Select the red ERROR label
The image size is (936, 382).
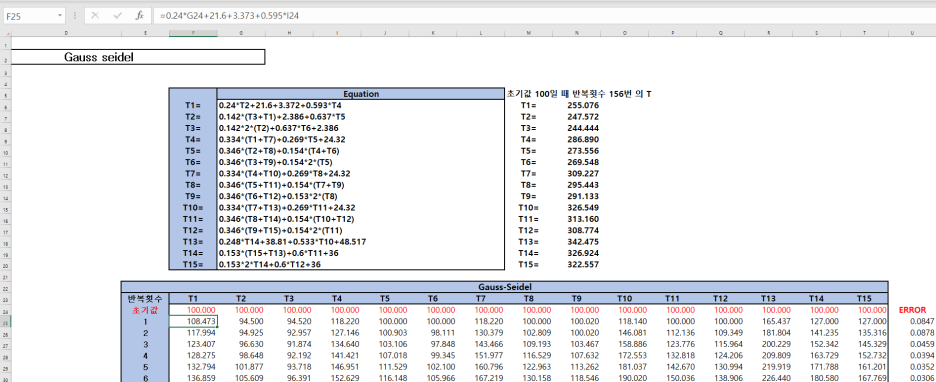pyautogui.click(x=912, y=310)
